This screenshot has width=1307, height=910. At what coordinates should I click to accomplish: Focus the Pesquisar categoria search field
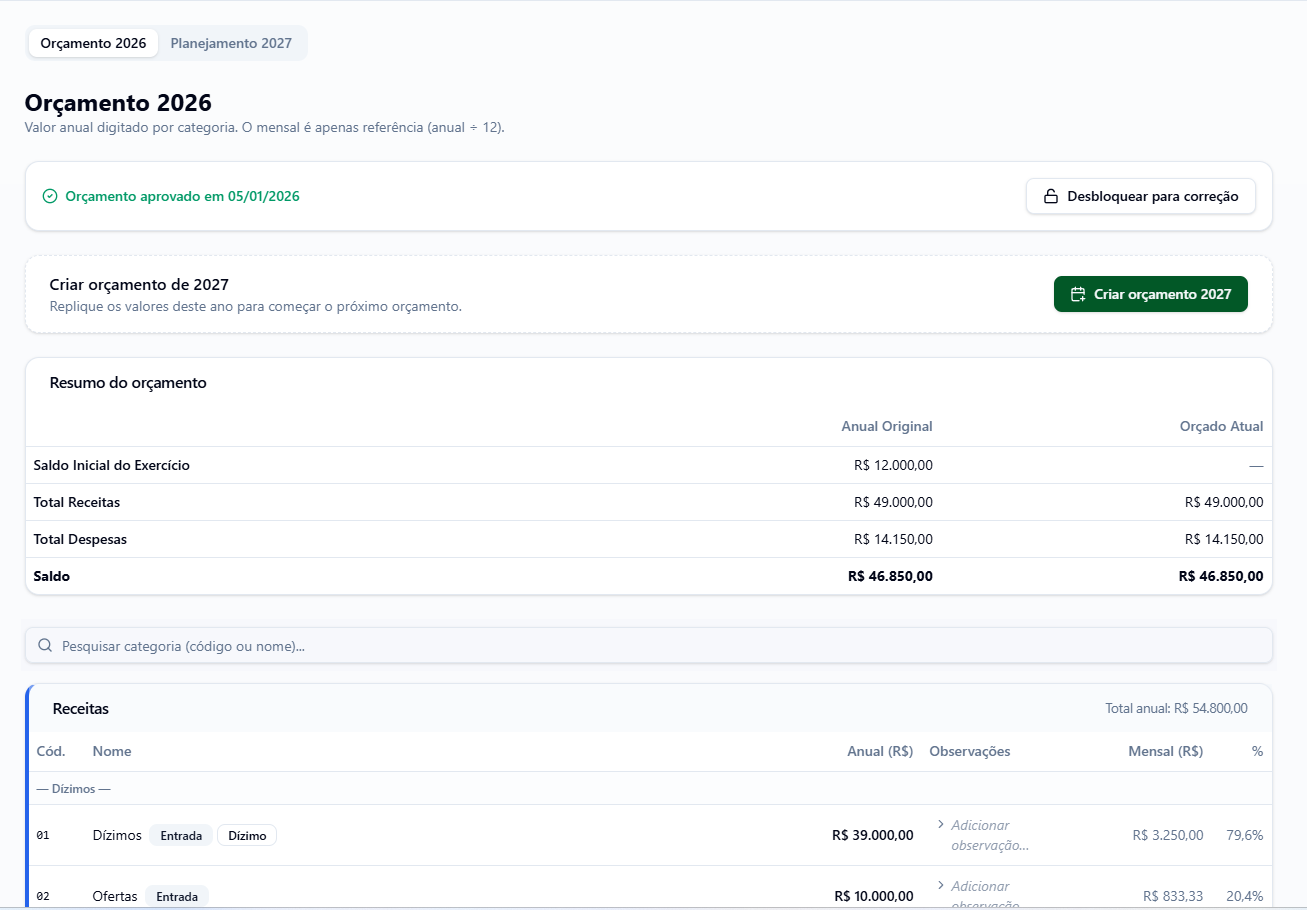tap(649, 646)
